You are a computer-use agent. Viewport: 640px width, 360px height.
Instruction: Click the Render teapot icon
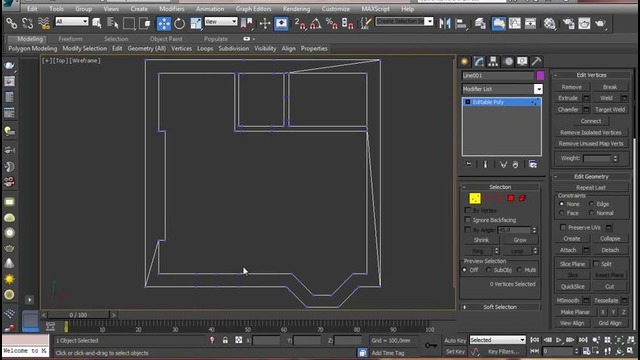tap(600, 24)
